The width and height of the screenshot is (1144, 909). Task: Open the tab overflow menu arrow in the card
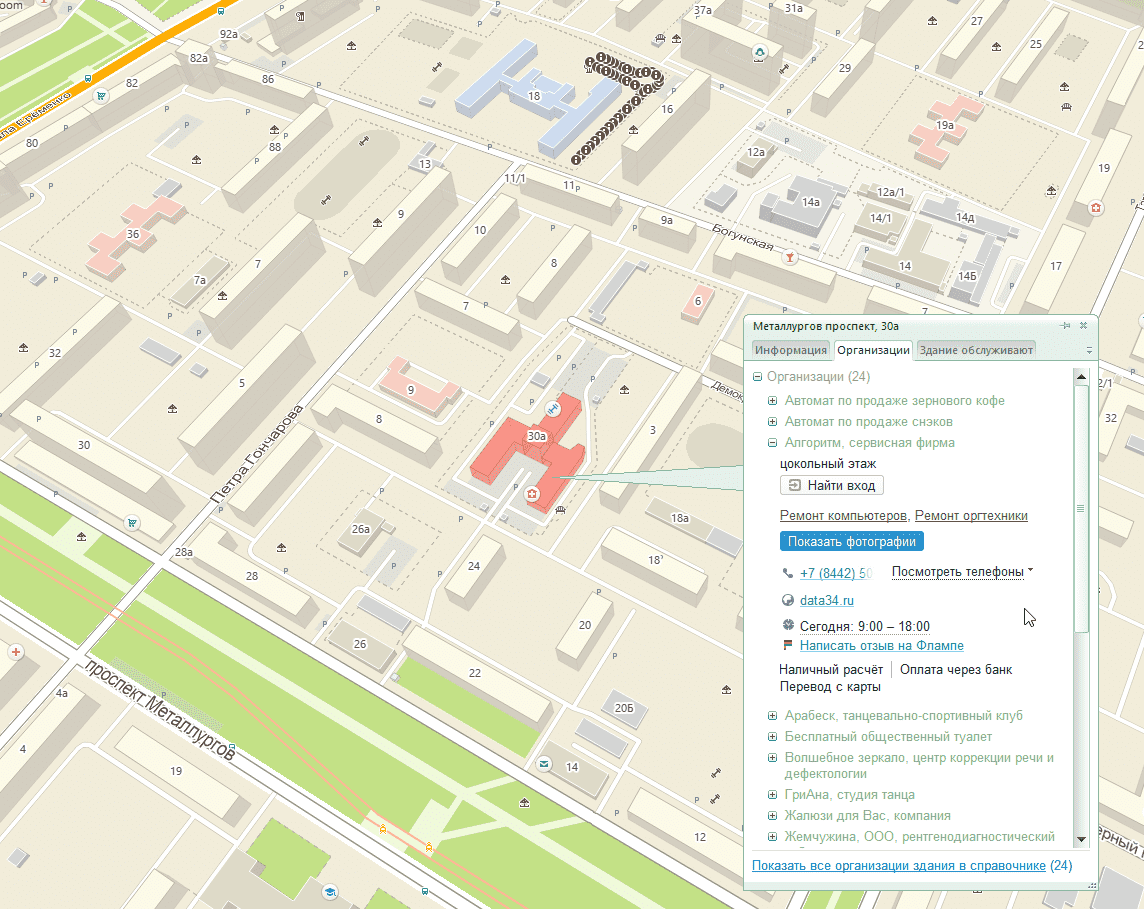coord(1089,351)
